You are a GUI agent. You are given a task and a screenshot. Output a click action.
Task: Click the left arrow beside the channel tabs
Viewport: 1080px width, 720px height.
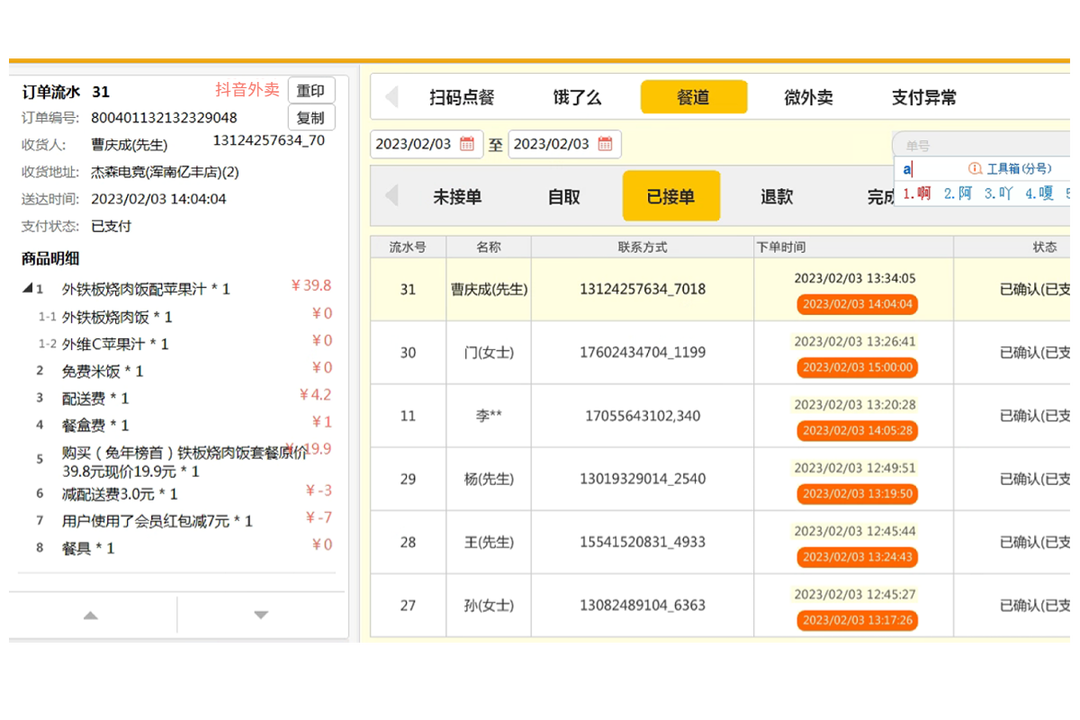[390, 96]
